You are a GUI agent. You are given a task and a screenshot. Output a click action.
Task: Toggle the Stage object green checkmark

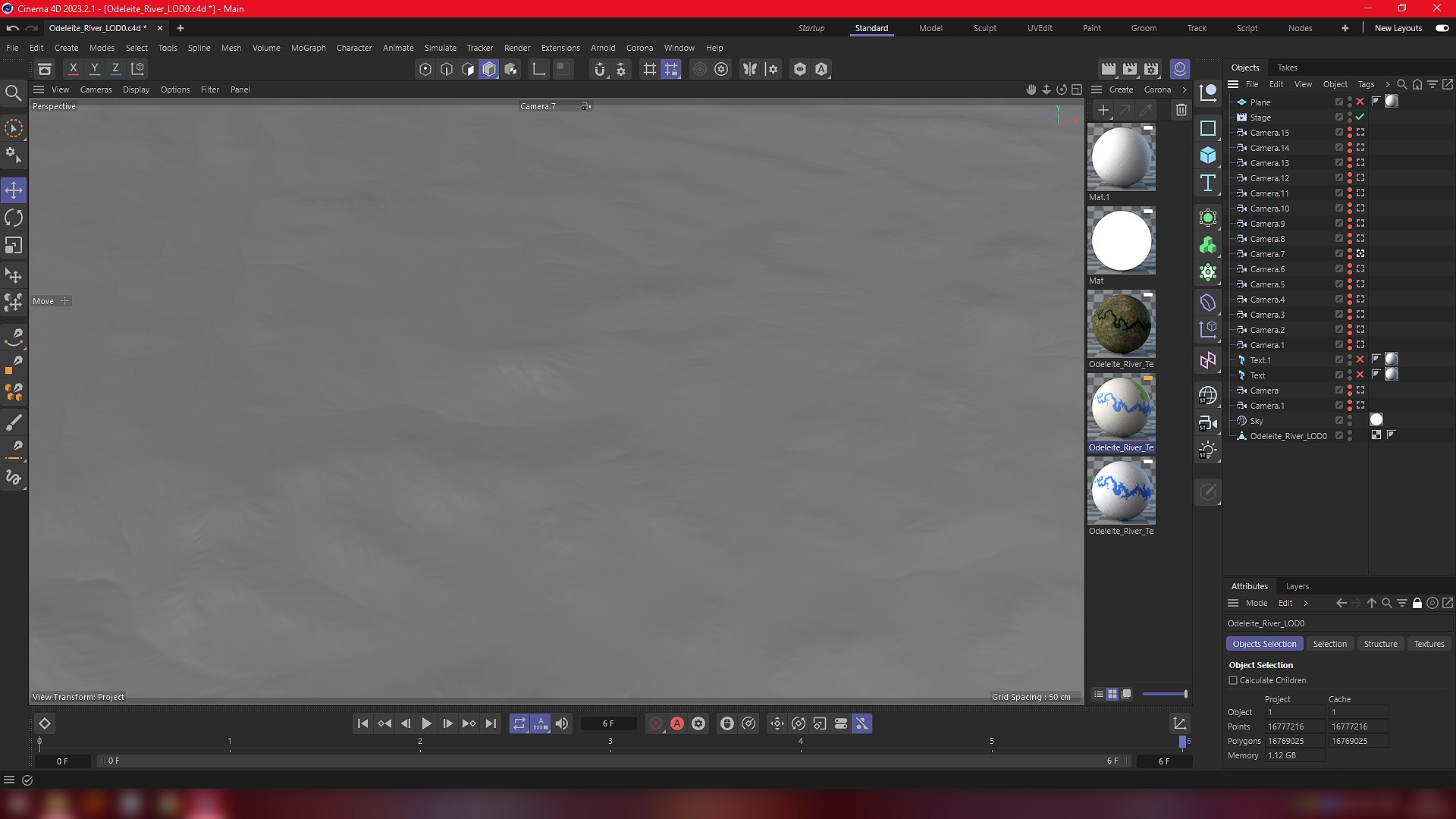[1360, 117]
